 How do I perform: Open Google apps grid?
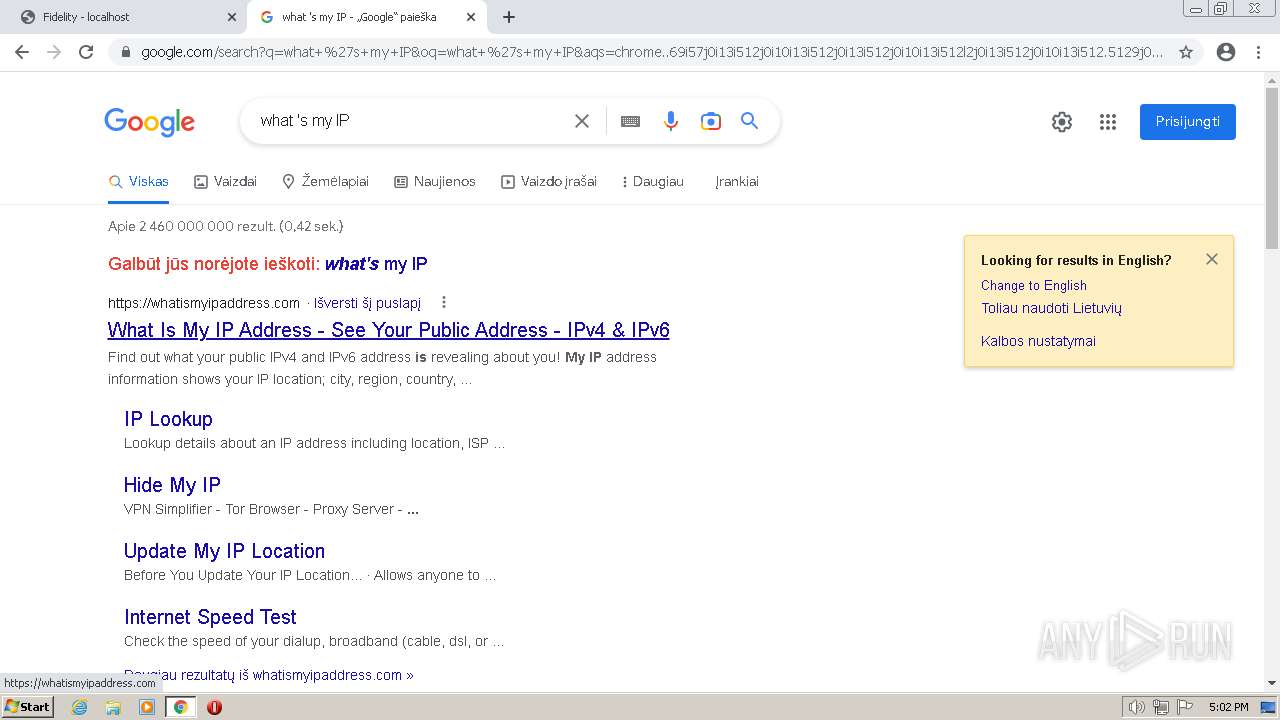(1108, 122)
